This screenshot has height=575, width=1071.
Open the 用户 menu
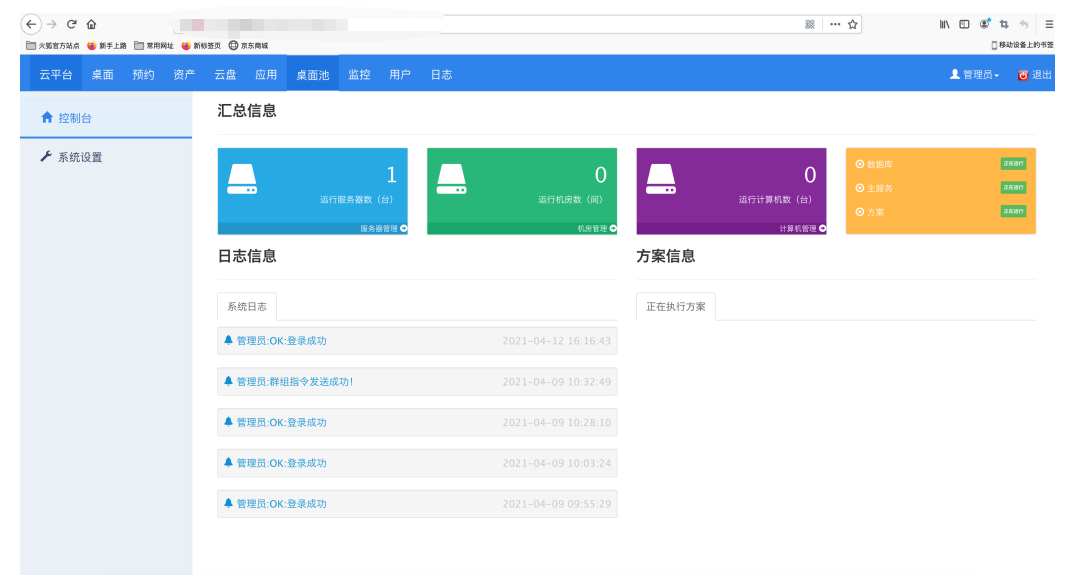click(400, 74)
